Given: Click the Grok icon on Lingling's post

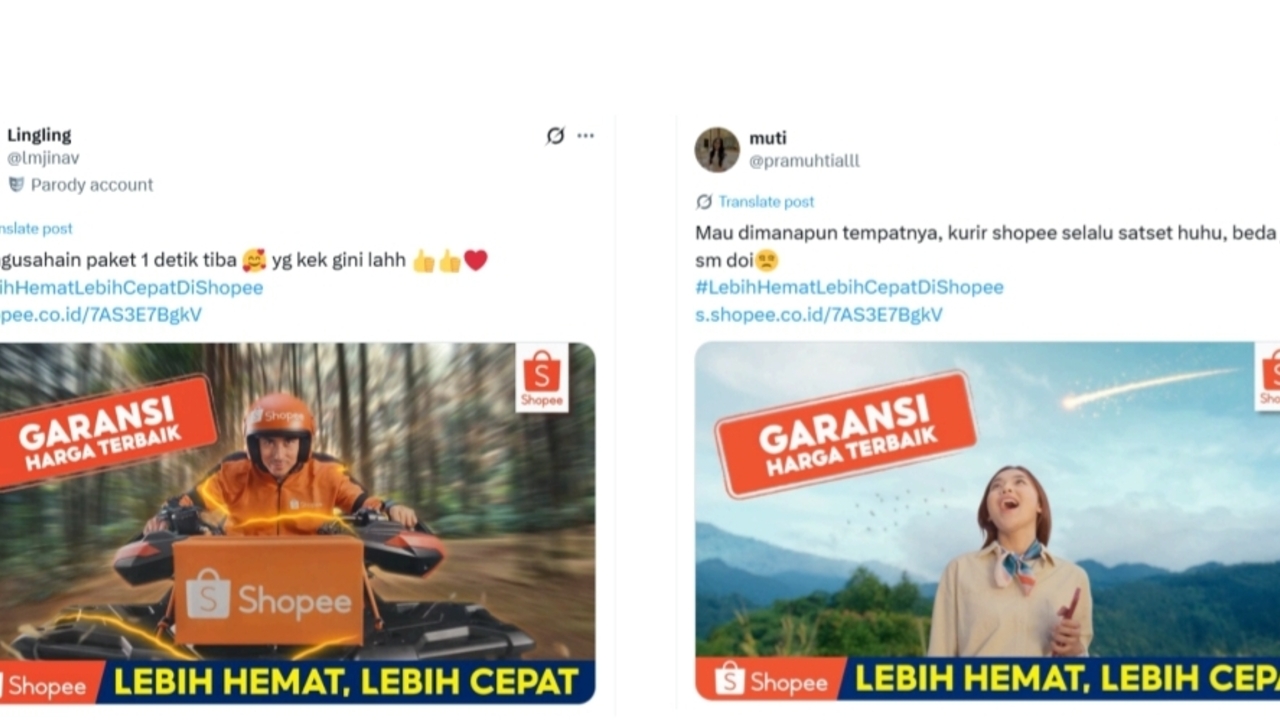Looking at the screenshot, I should (x=555, y=135).
